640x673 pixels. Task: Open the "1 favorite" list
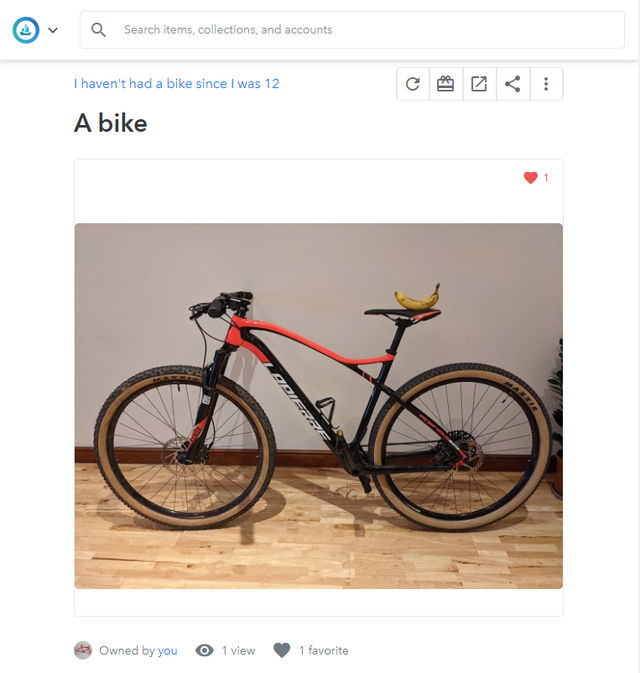coord(324,650)
